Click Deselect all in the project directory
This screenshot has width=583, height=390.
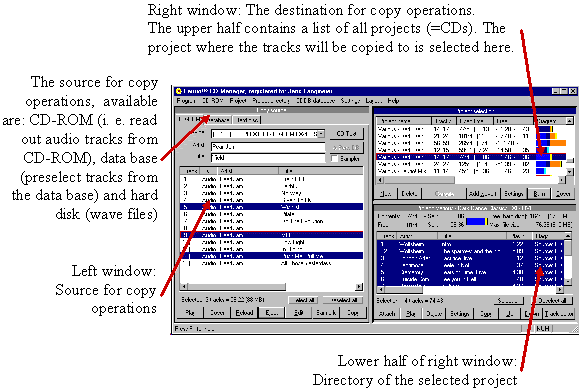click(552, 300)
